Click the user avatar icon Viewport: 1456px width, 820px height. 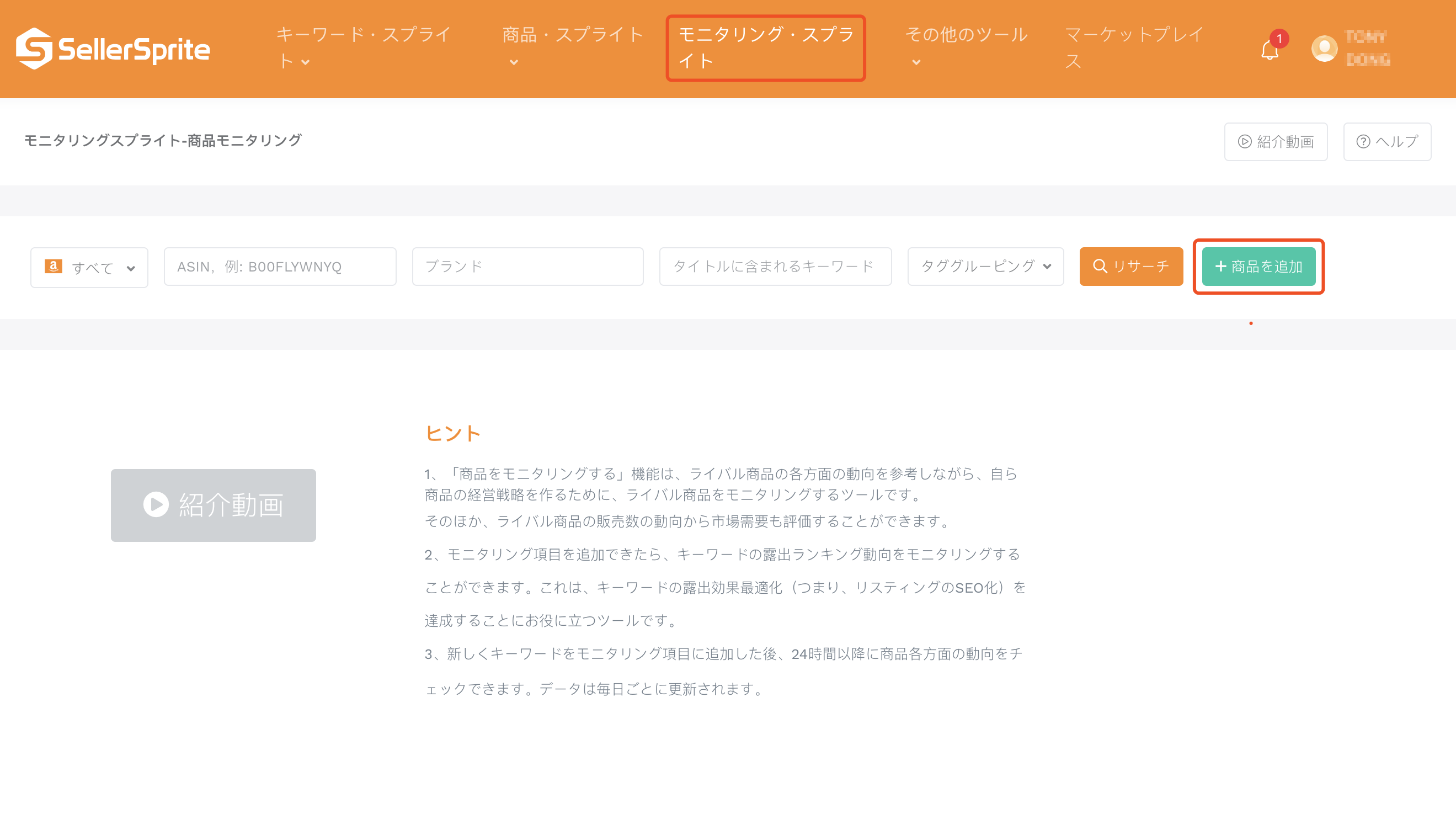point(1324,49)
